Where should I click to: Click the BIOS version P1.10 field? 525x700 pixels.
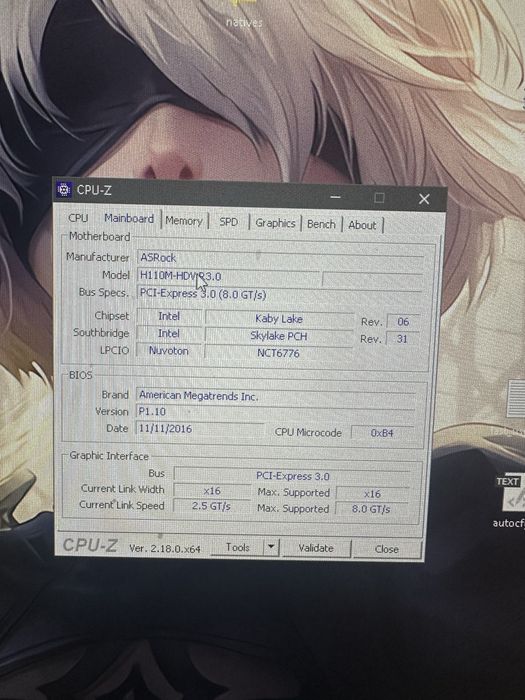point(275,412)
